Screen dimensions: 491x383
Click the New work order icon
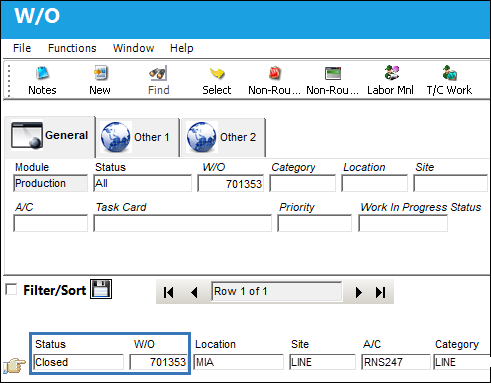point(100,73)
